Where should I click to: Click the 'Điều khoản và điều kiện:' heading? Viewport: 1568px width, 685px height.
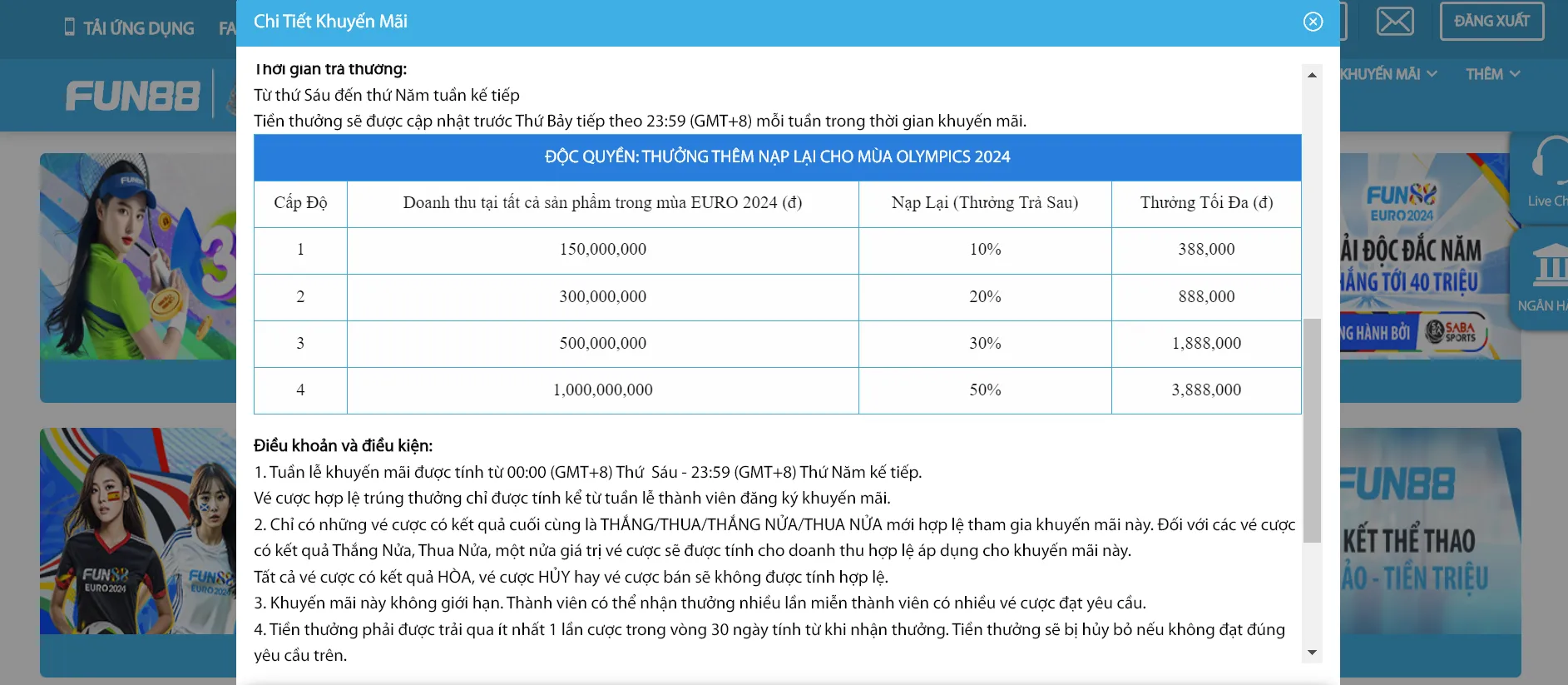click(x=343, y=446)
